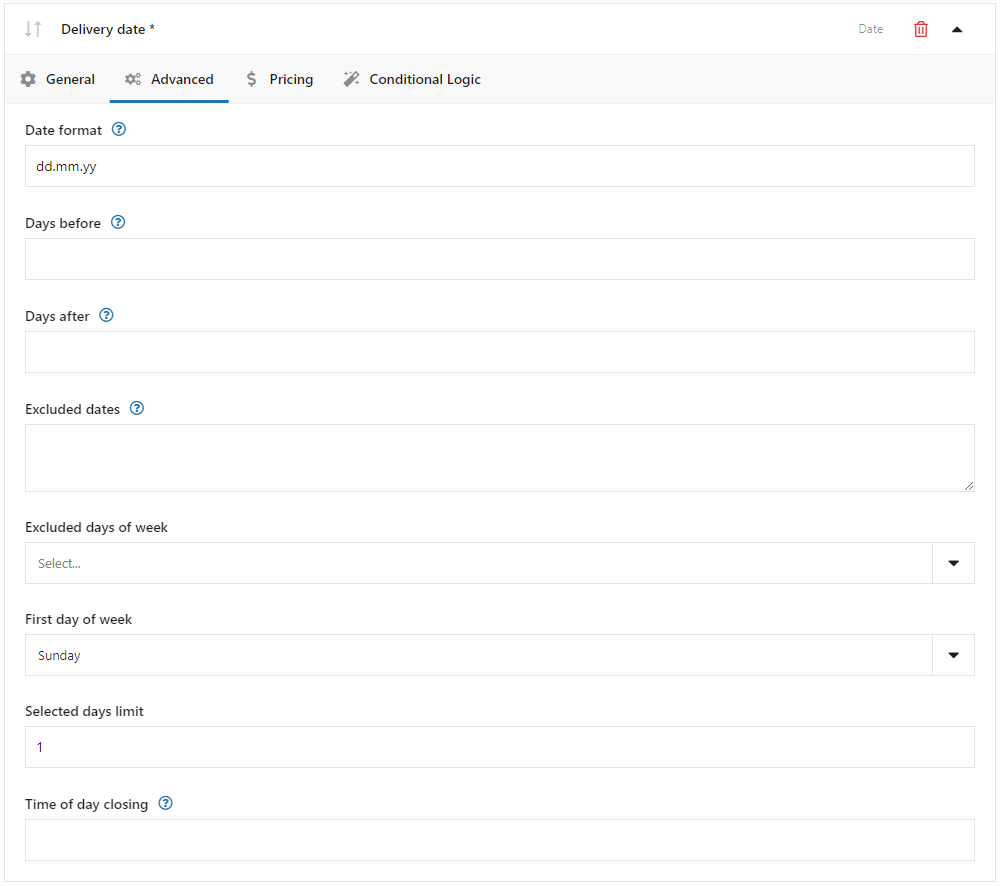The image size is (1000, 886).
Task: Click the magic wand icon on Conditional Logic
Action: [x=351, y=79]
